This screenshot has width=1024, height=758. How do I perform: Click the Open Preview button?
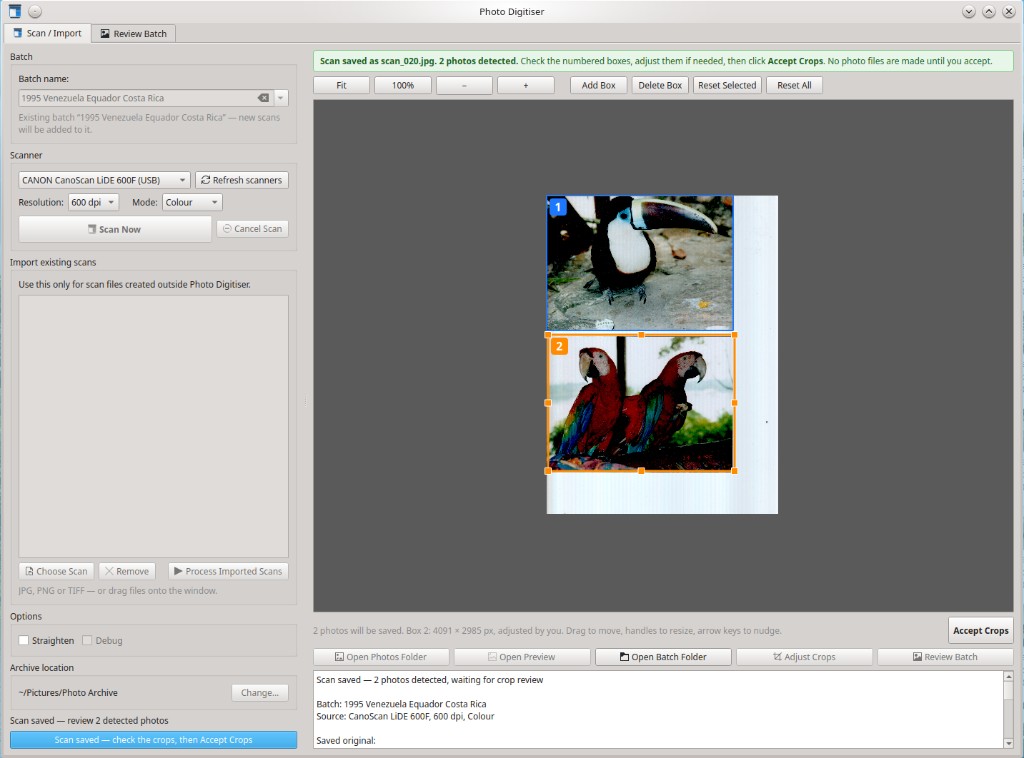point(522,657)
